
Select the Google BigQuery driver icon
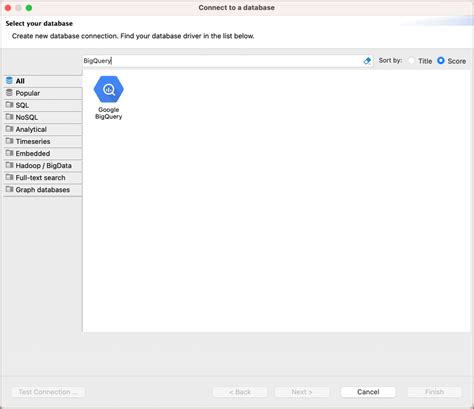tap(109, 89)
